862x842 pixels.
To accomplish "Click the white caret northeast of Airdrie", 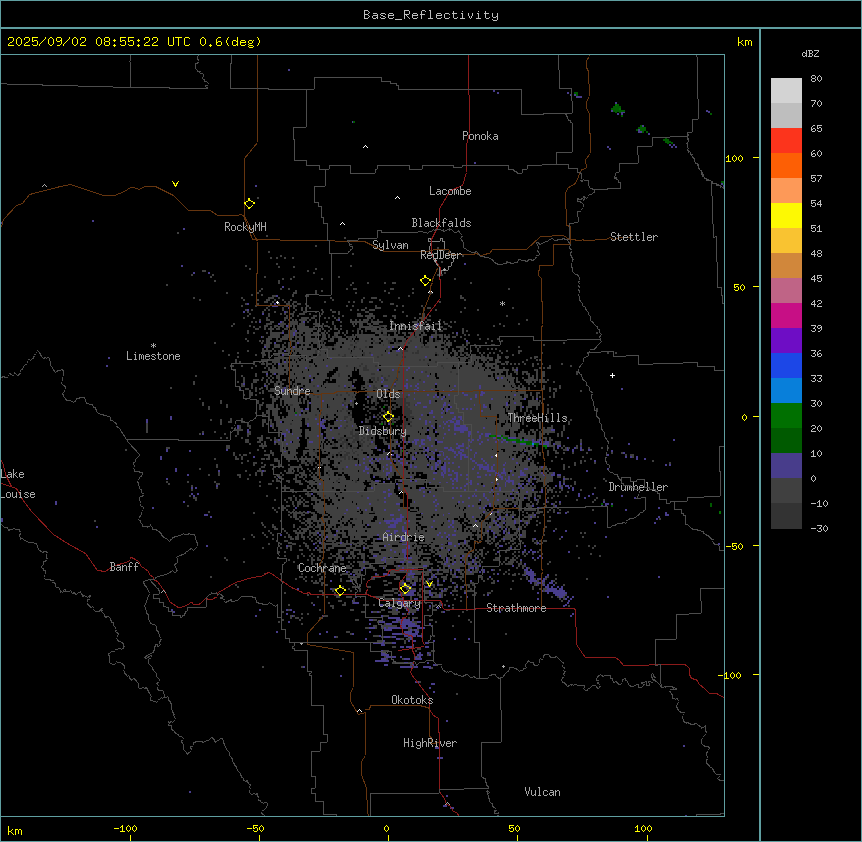I will click(476, 526).
